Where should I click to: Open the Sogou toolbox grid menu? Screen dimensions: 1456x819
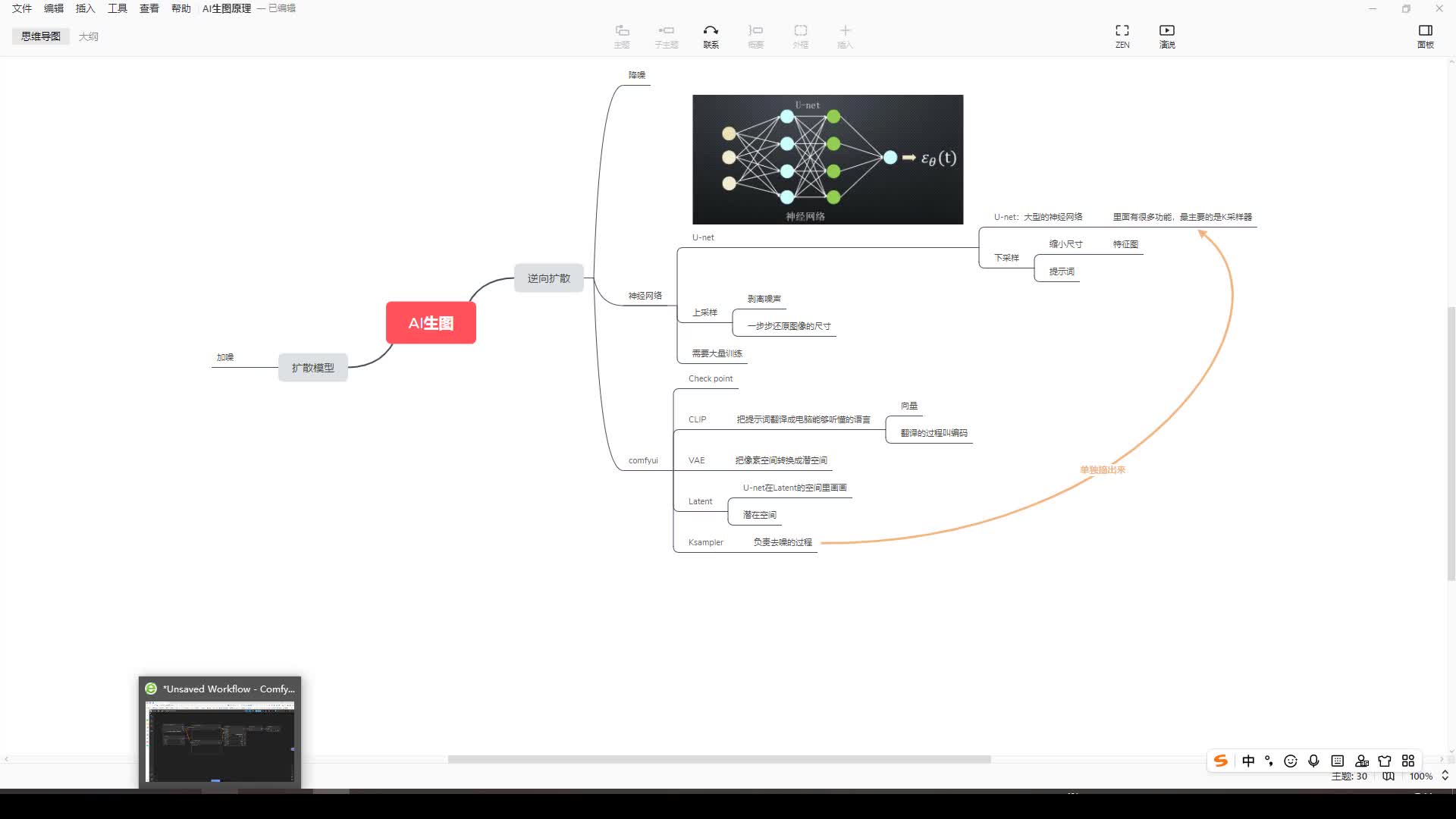(x=1408, y=761)
